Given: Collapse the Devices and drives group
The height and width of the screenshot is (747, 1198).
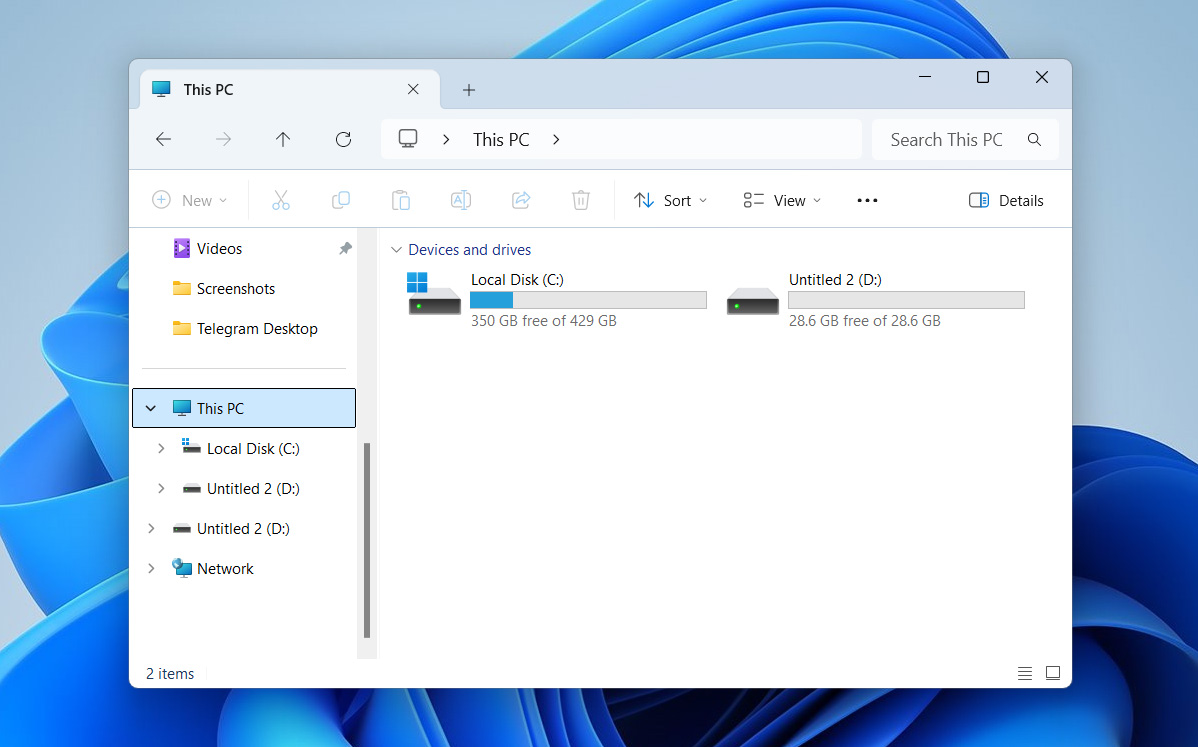Looking at the screenshot, I should click(x=396, y=250).
